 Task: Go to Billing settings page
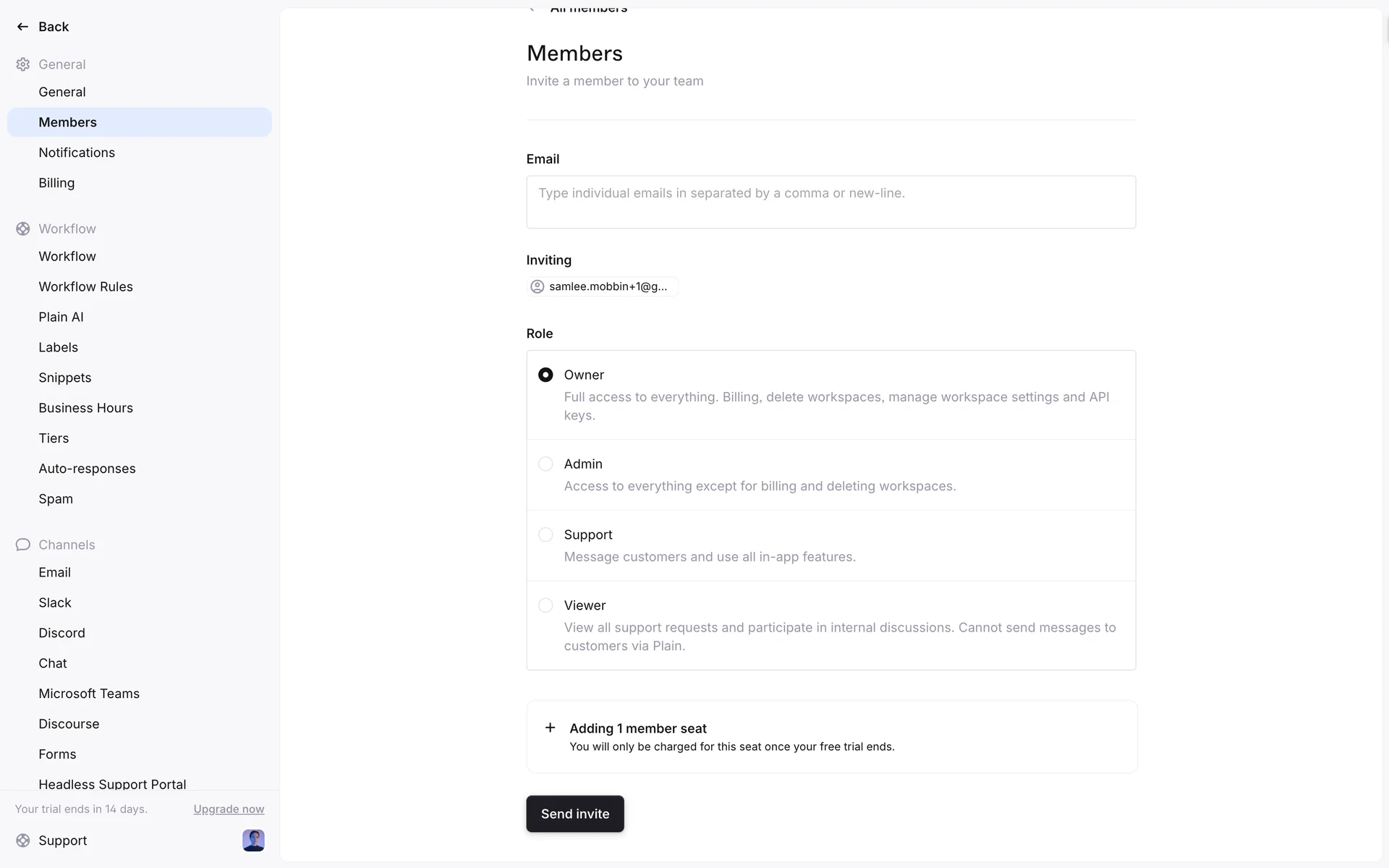tap(56, 183)
